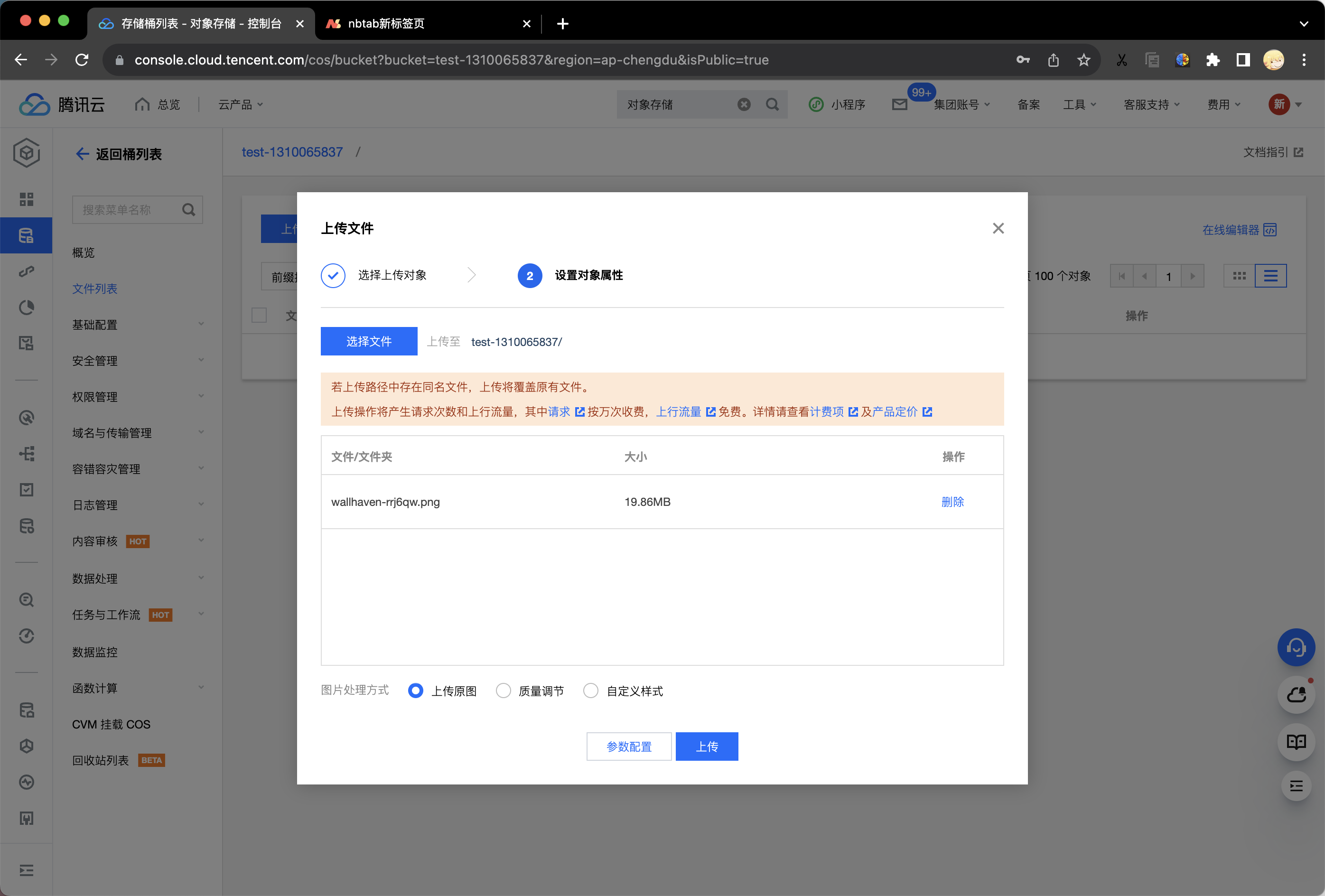The height and width of the screenshot is (896, 1325).
Task: Click 备案 in top navigation
Action: (x=1028, y=104)
